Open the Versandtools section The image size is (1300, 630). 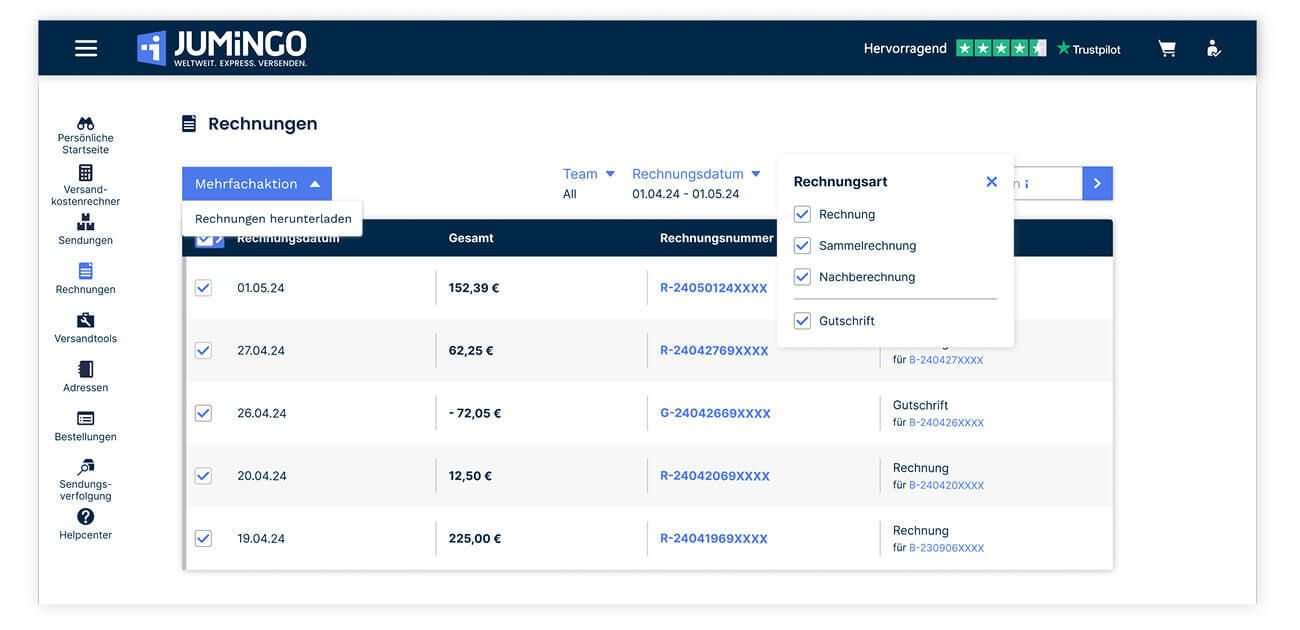click(85, 328)
